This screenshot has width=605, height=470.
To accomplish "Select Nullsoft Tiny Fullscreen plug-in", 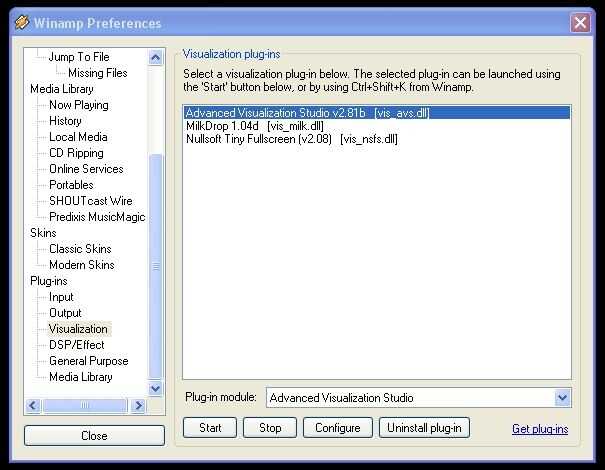I will click(377, 139).
